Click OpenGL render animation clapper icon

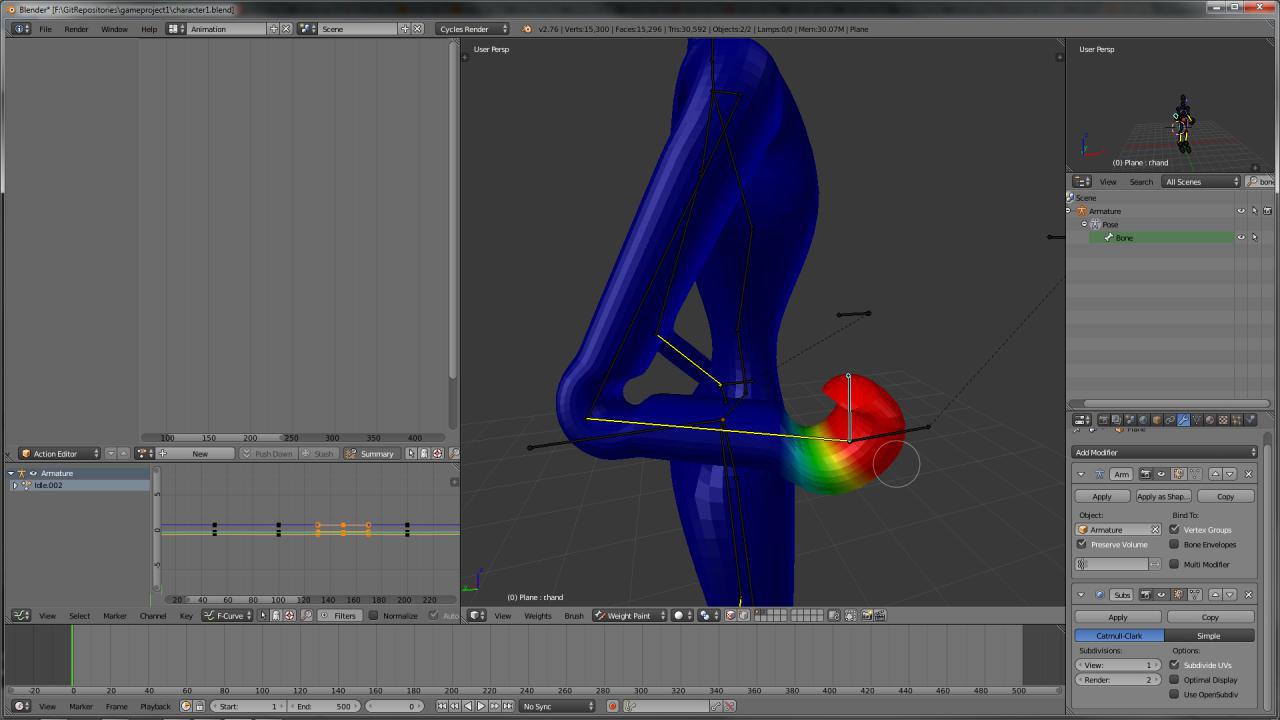pyautogui.click(x=881, y=616)
